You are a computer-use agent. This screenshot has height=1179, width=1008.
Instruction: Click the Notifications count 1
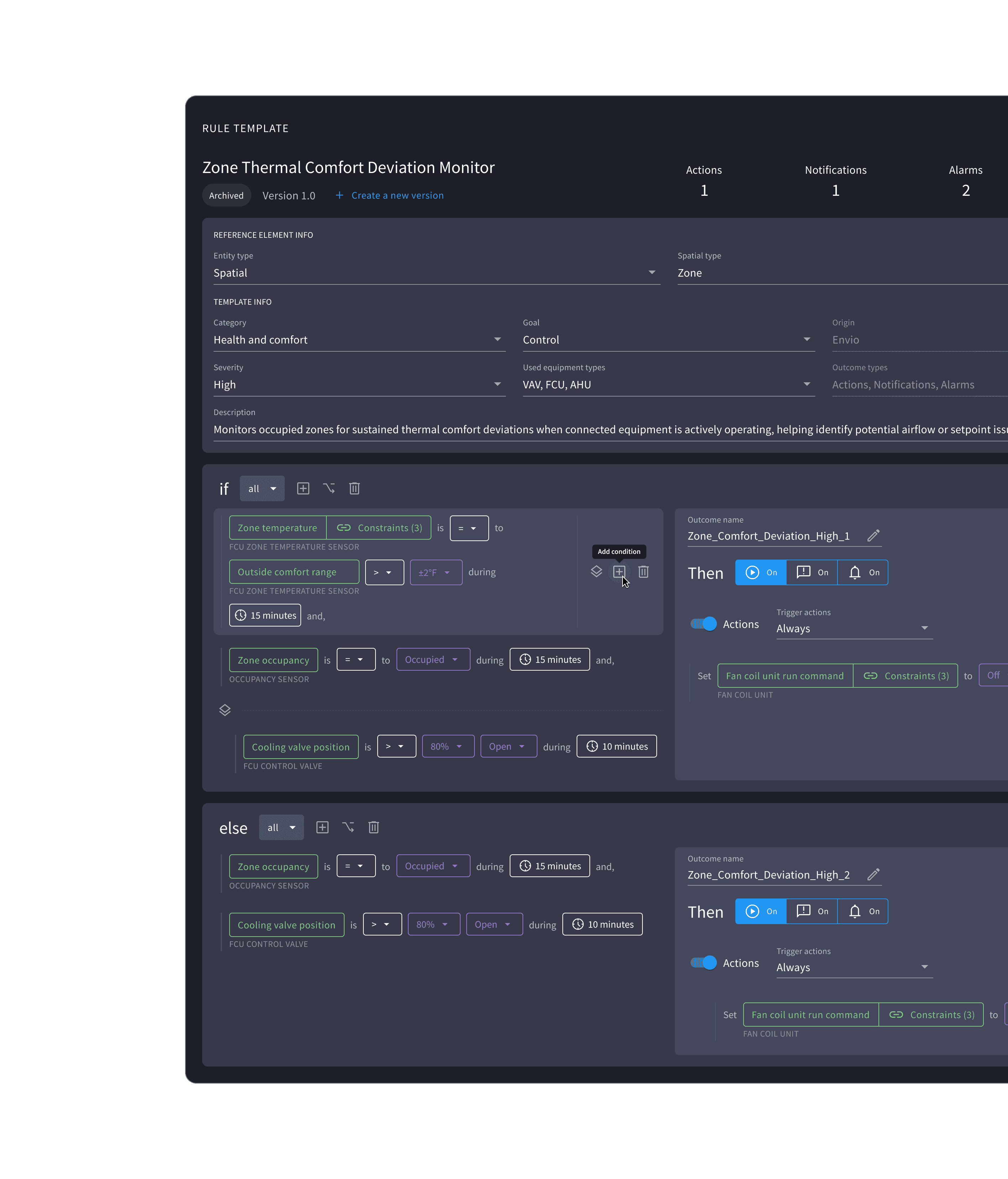(836, 190)
